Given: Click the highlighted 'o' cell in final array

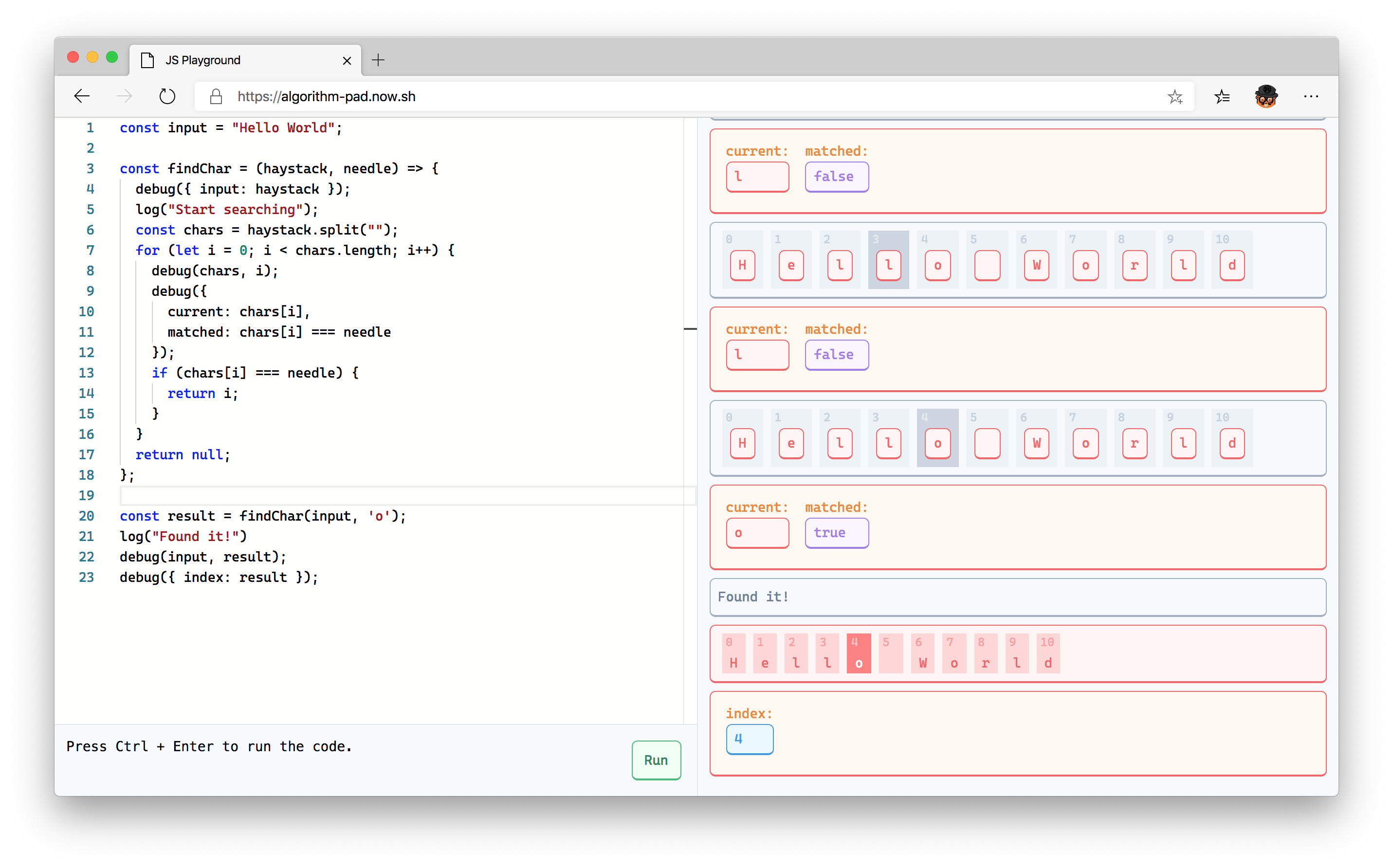Looking at the screenshot, I should coord(859,654).
